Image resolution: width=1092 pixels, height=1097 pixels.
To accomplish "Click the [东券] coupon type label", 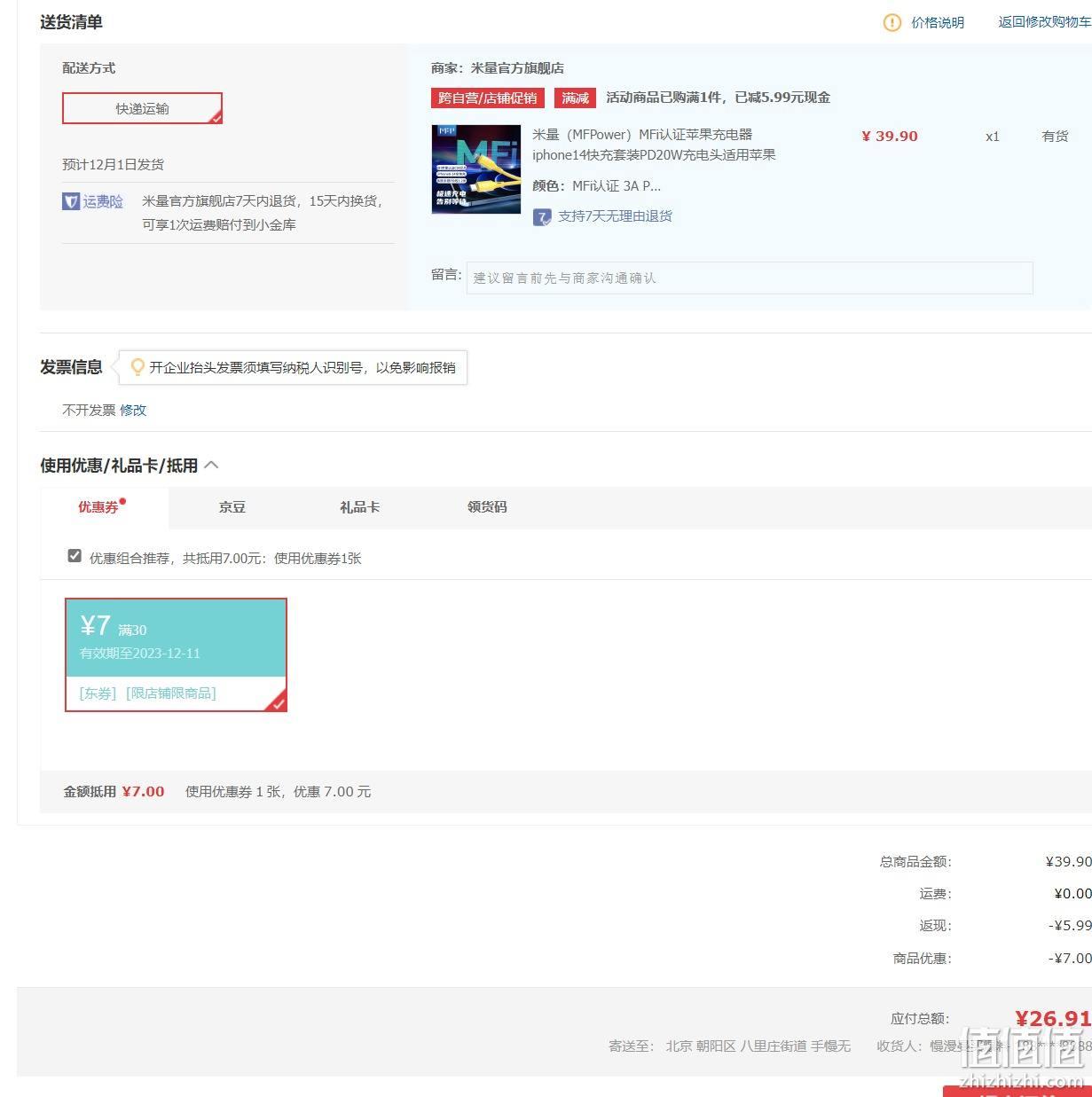I will [98, 693].
